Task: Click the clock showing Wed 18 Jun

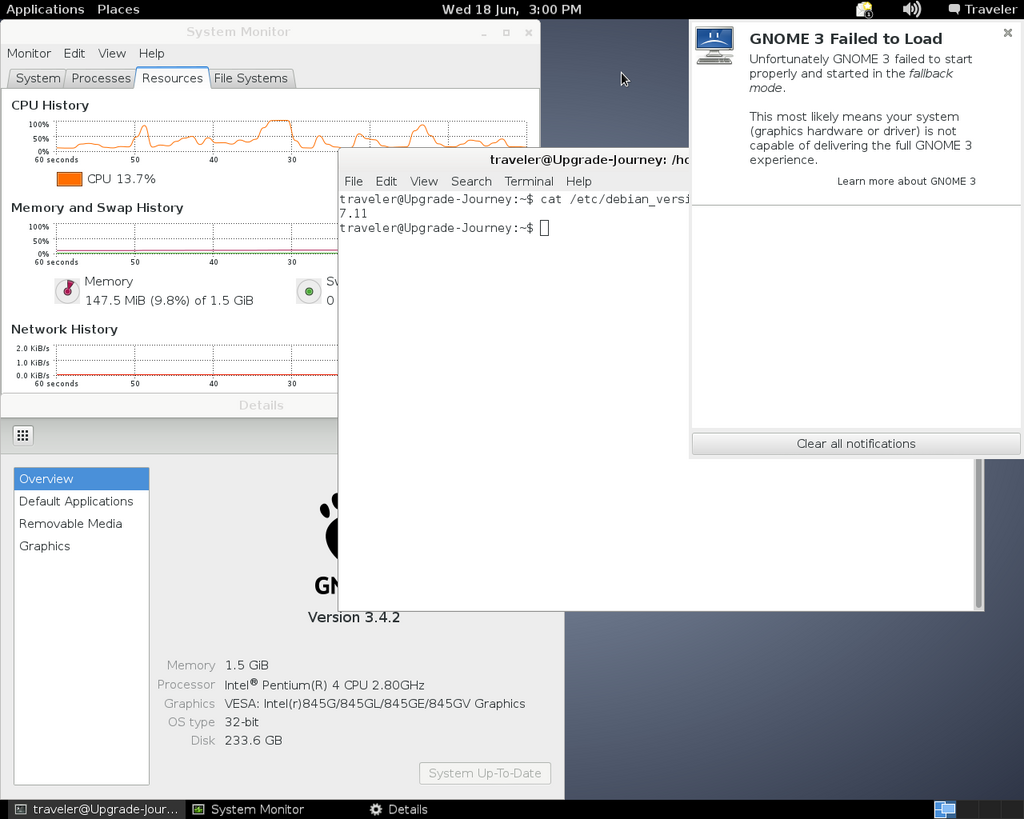Action: (511, 9)
